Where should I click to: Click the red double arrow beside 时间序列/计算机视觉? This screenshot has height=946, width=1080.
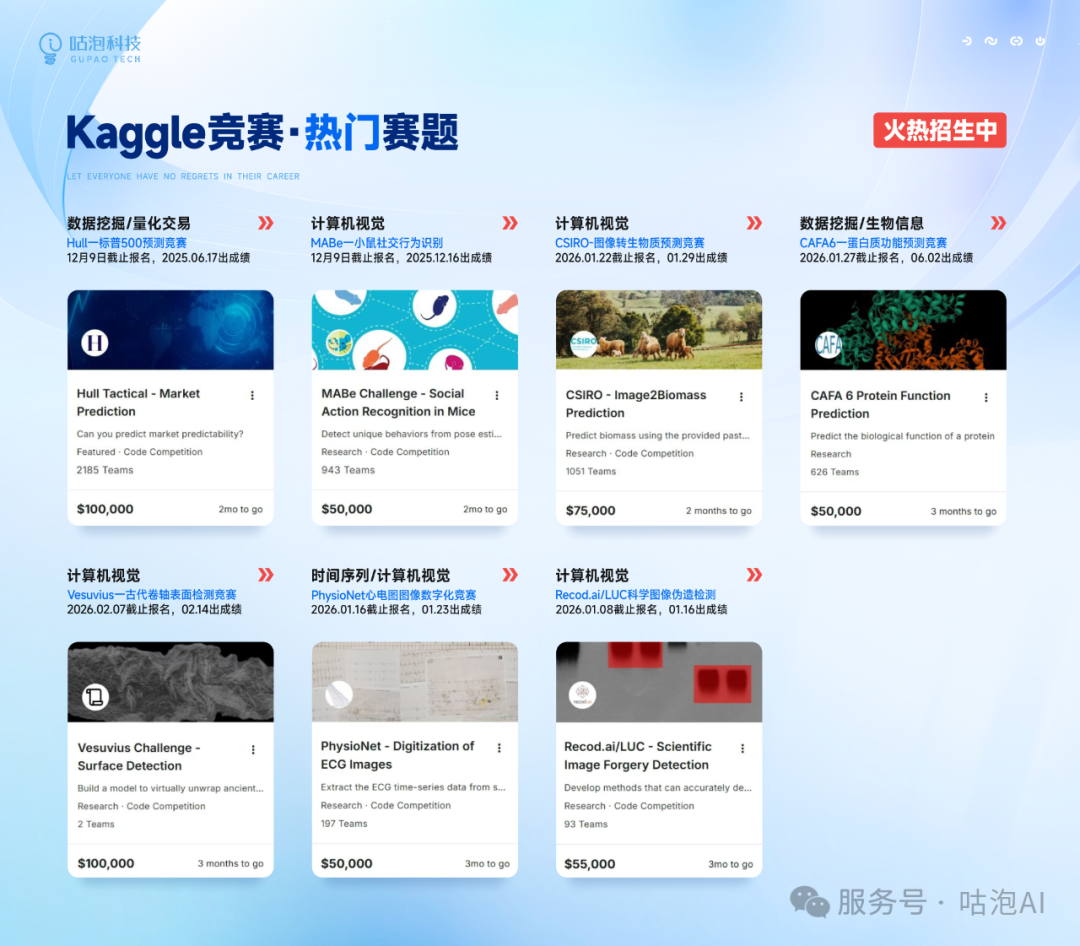510,575
